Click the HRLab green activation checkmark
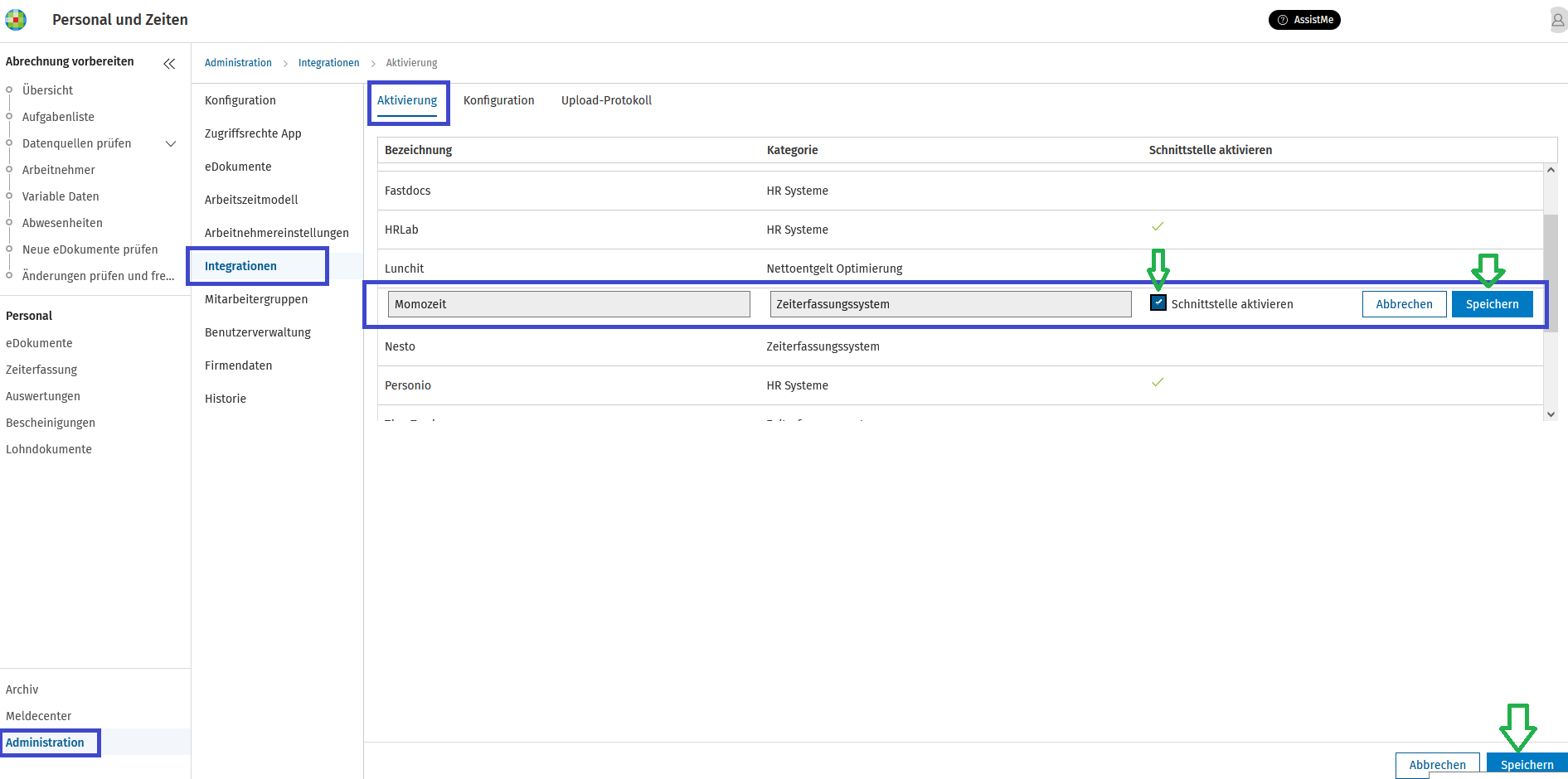1568x779 pixels. [x=1158, y=226]
